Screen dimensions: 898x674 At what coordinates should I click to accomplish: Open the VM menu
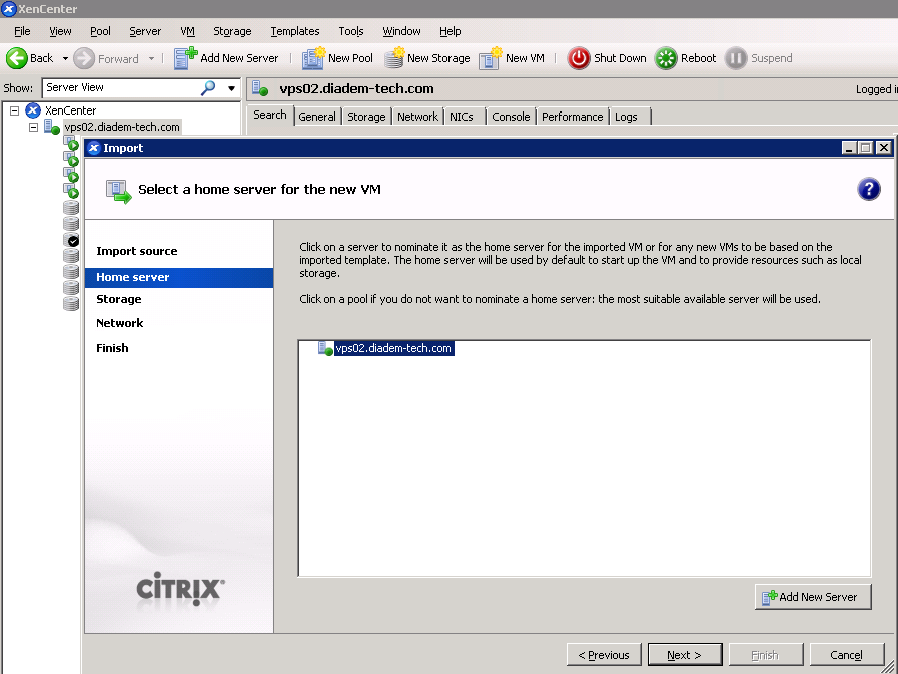tap(187, 31)
